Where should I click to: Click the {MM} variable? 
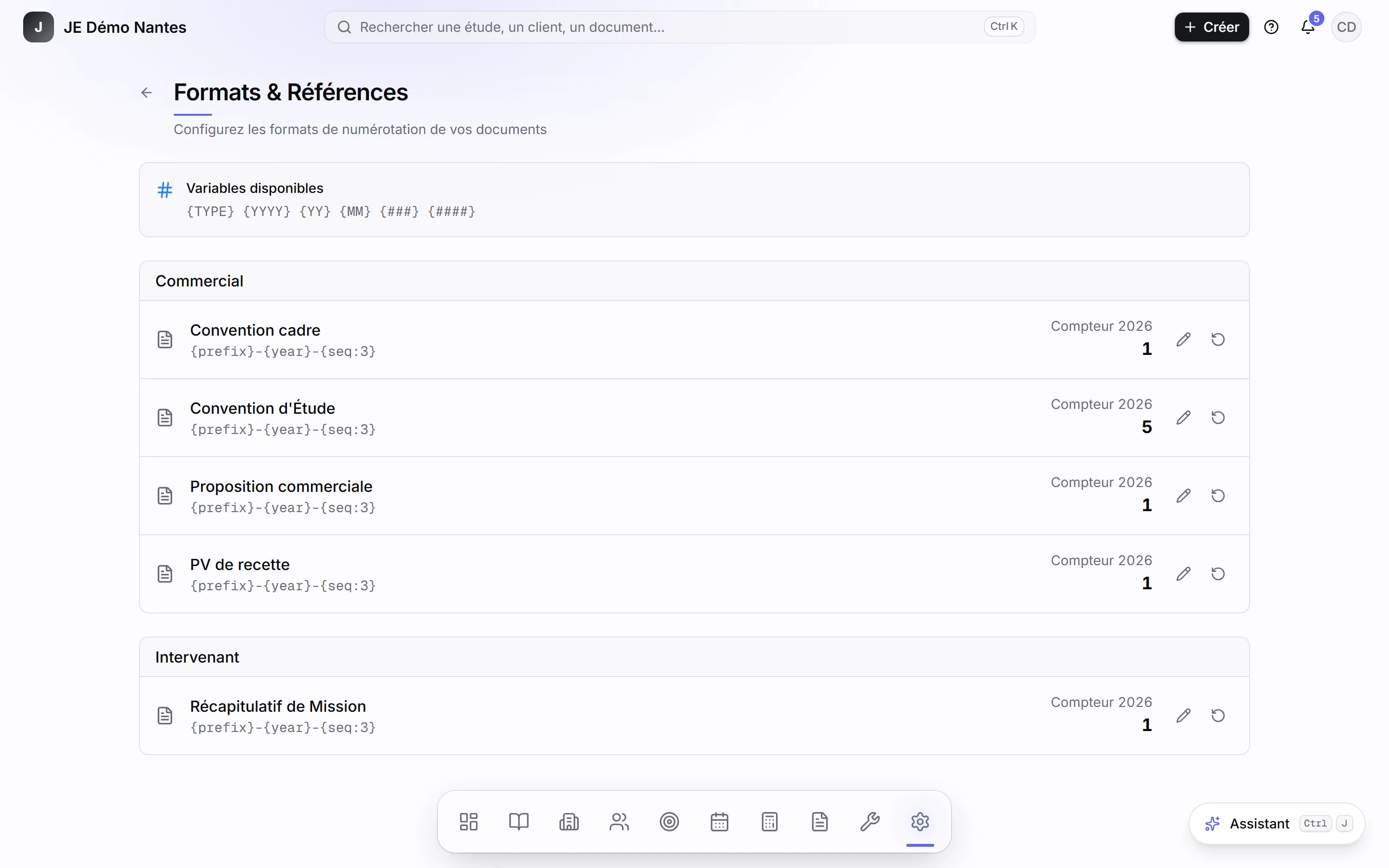[x=354, y=212]
